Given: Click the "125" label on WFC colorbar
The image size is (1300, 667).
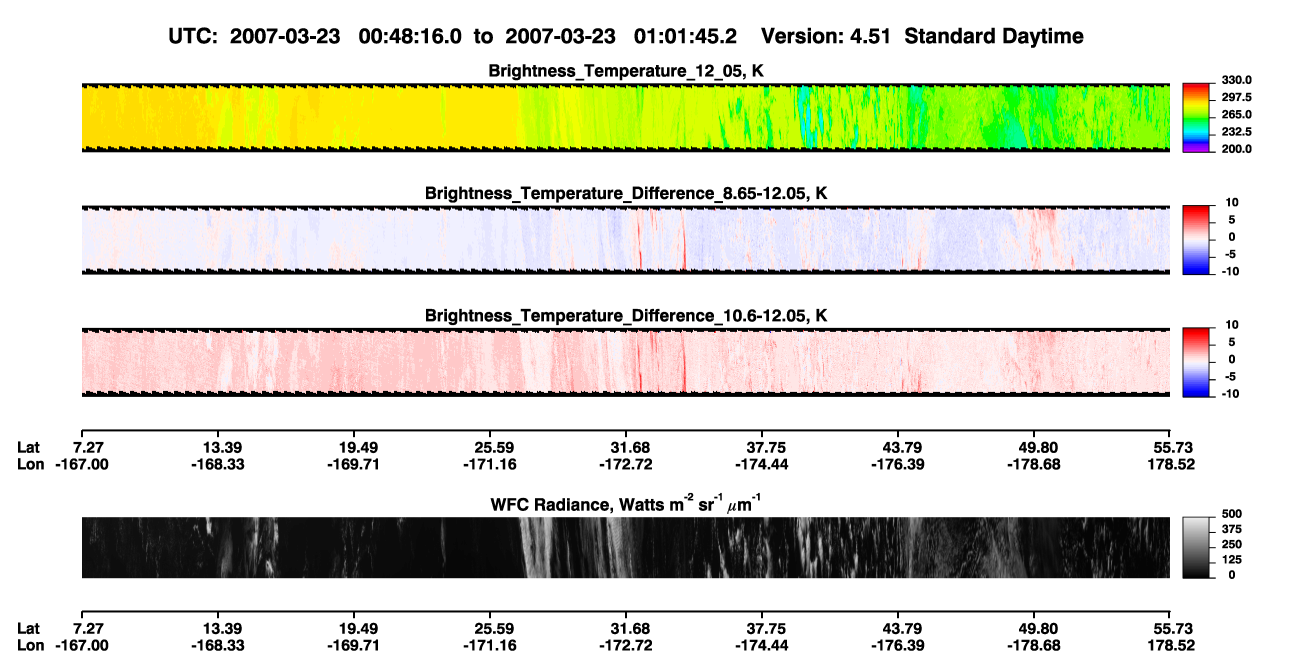Looking at the screenshot, I should point(1233,559).
